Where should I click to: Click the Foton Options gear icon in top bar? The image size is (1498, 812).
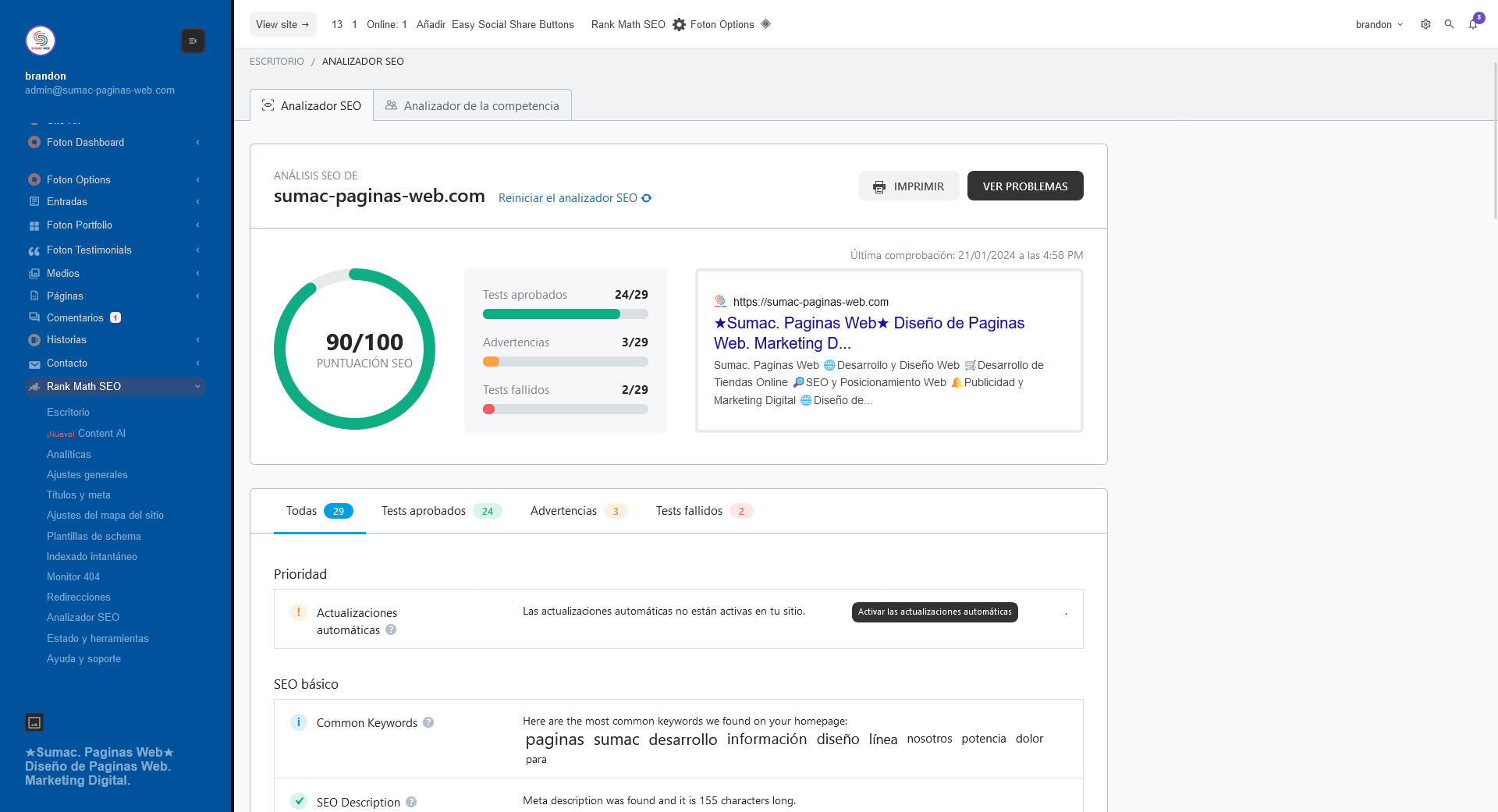pos(680,24)
